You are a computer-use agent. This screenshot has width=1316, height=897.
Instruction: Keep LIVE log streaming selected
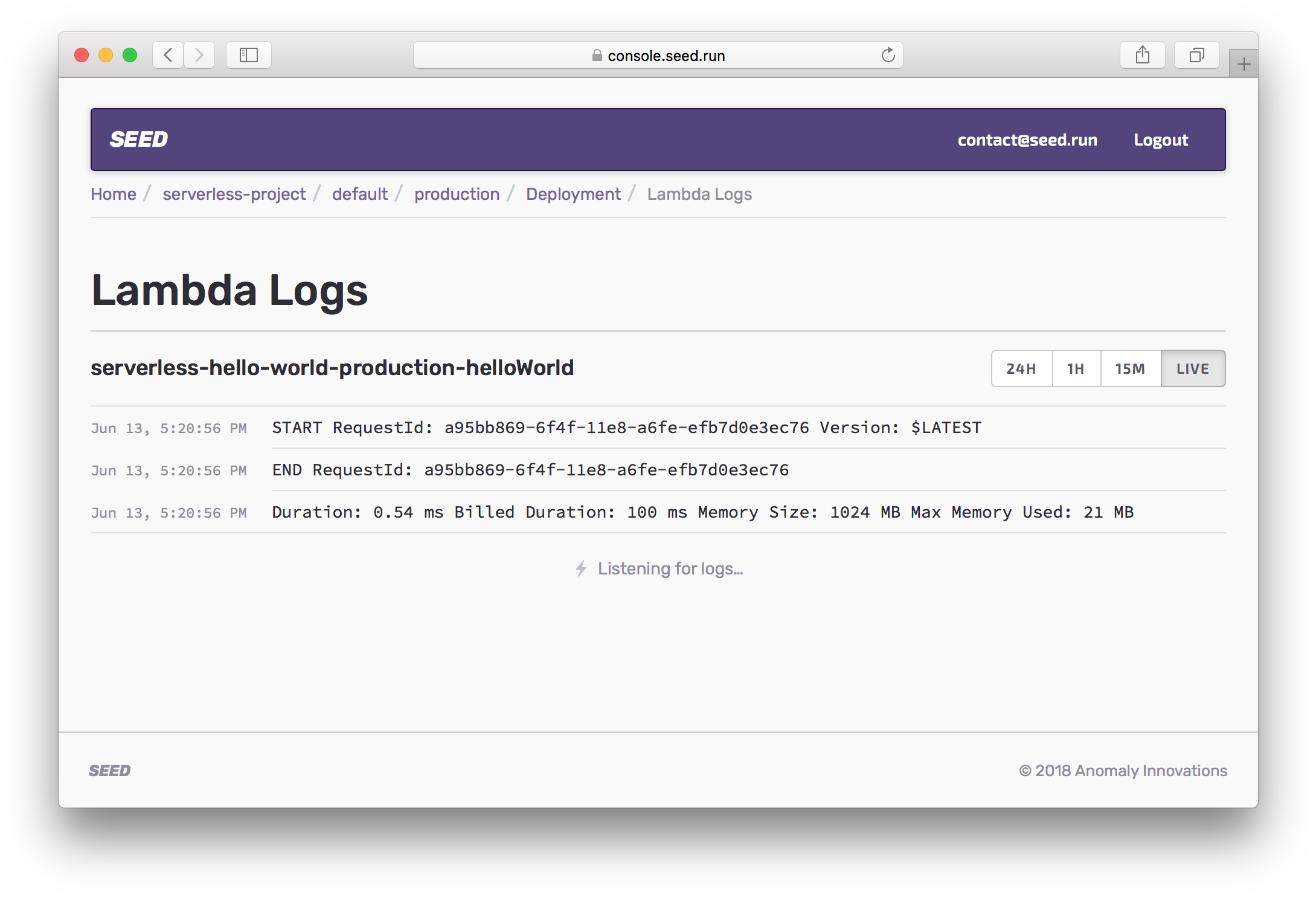pos(1193,368)
